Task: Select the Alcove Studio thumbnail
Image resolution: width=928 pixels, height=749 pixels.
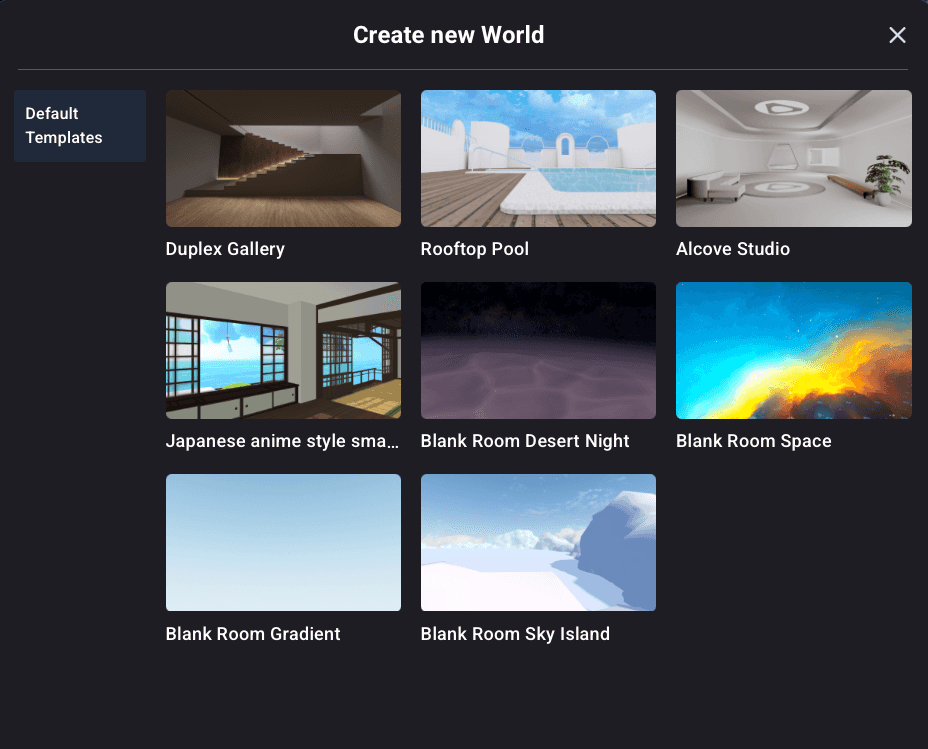Action: click(x=793, y=158)
